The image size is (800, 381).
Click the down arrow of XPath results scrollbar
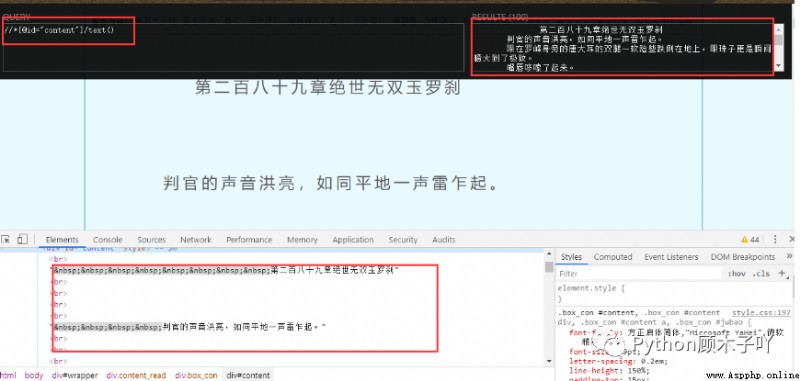click(778, 66)
